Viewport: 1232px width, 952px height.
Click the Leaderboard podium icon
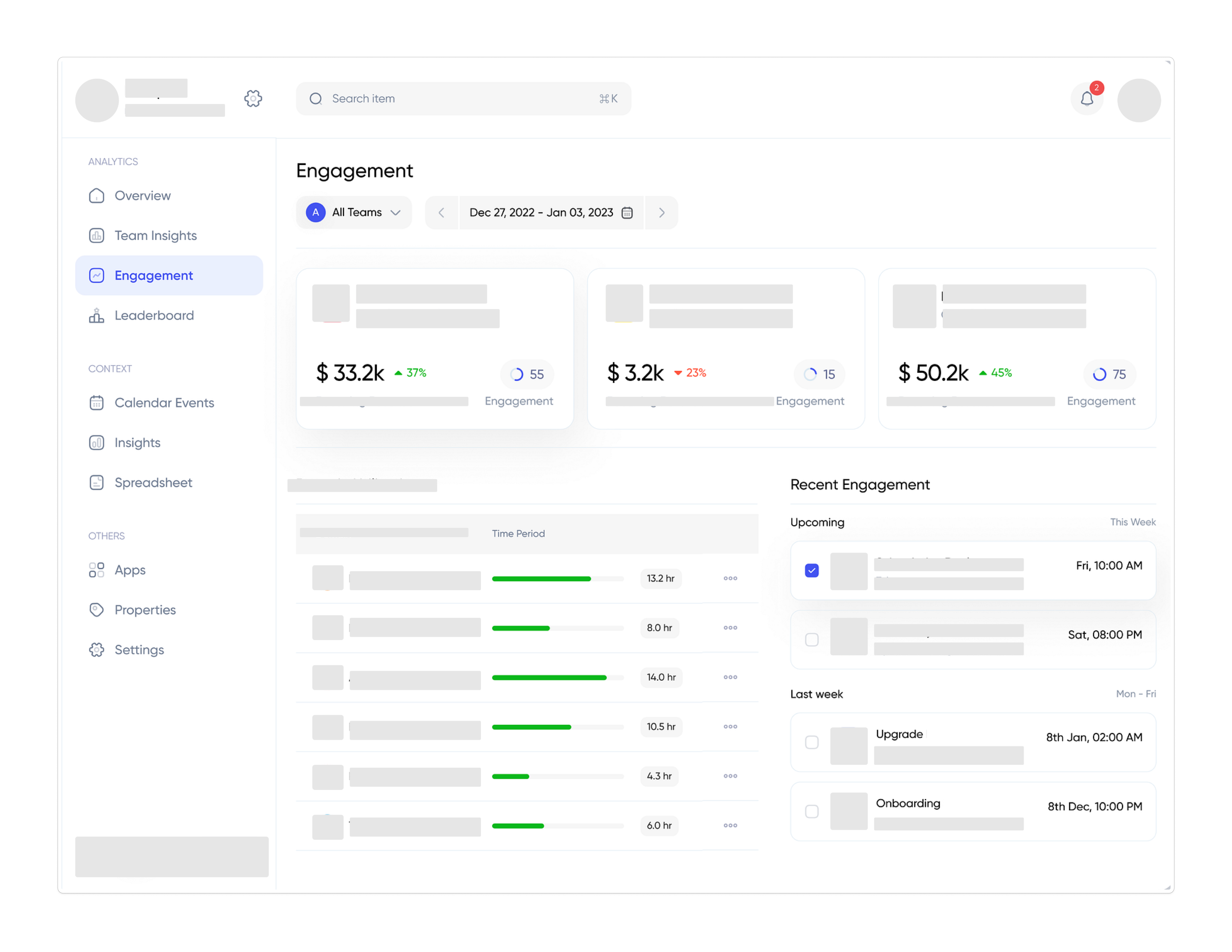tap(97, 315)
